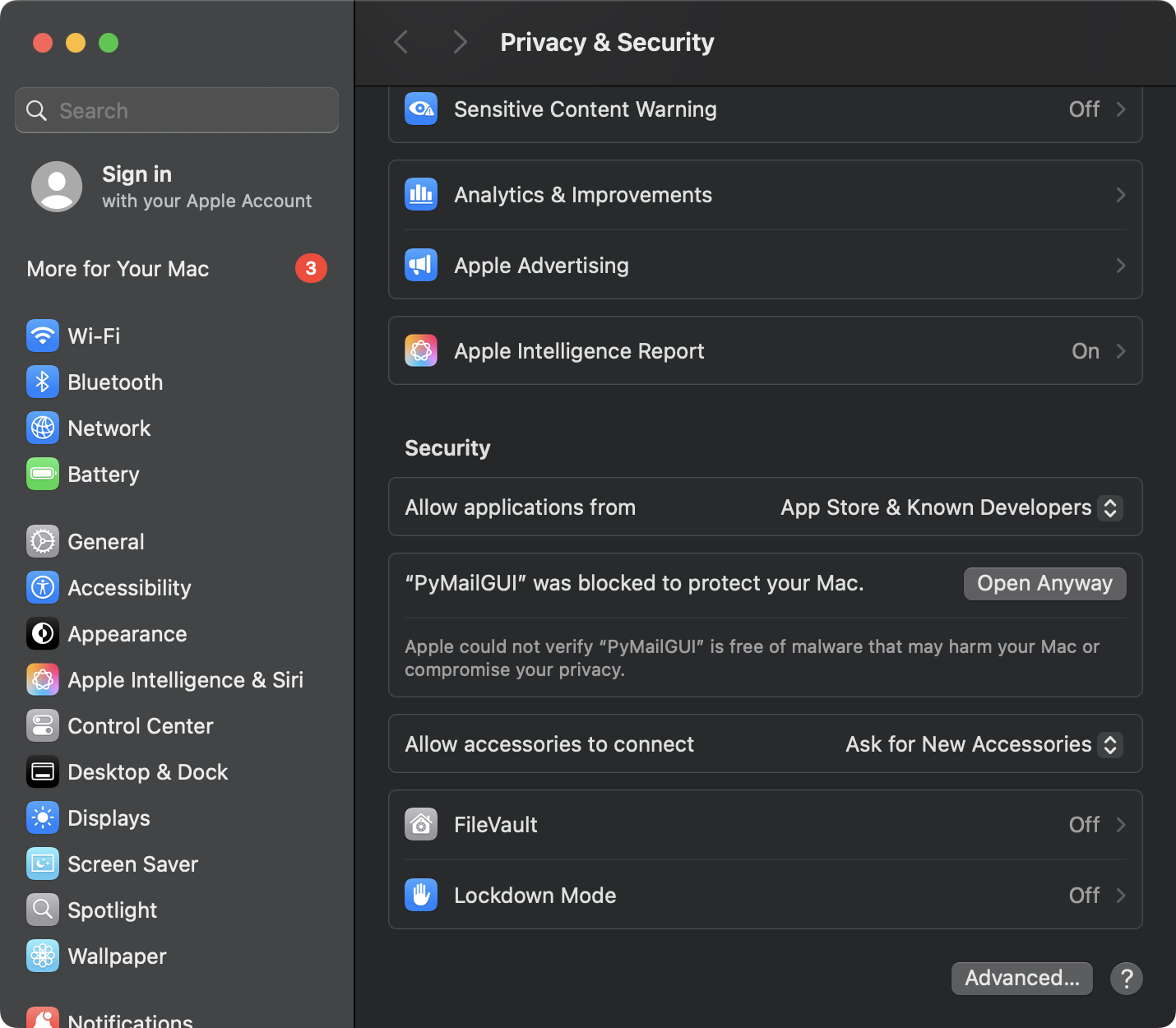Click the Analytics & Improvements chart icon
The image size is (1176, 1028).
pos(421,194)
